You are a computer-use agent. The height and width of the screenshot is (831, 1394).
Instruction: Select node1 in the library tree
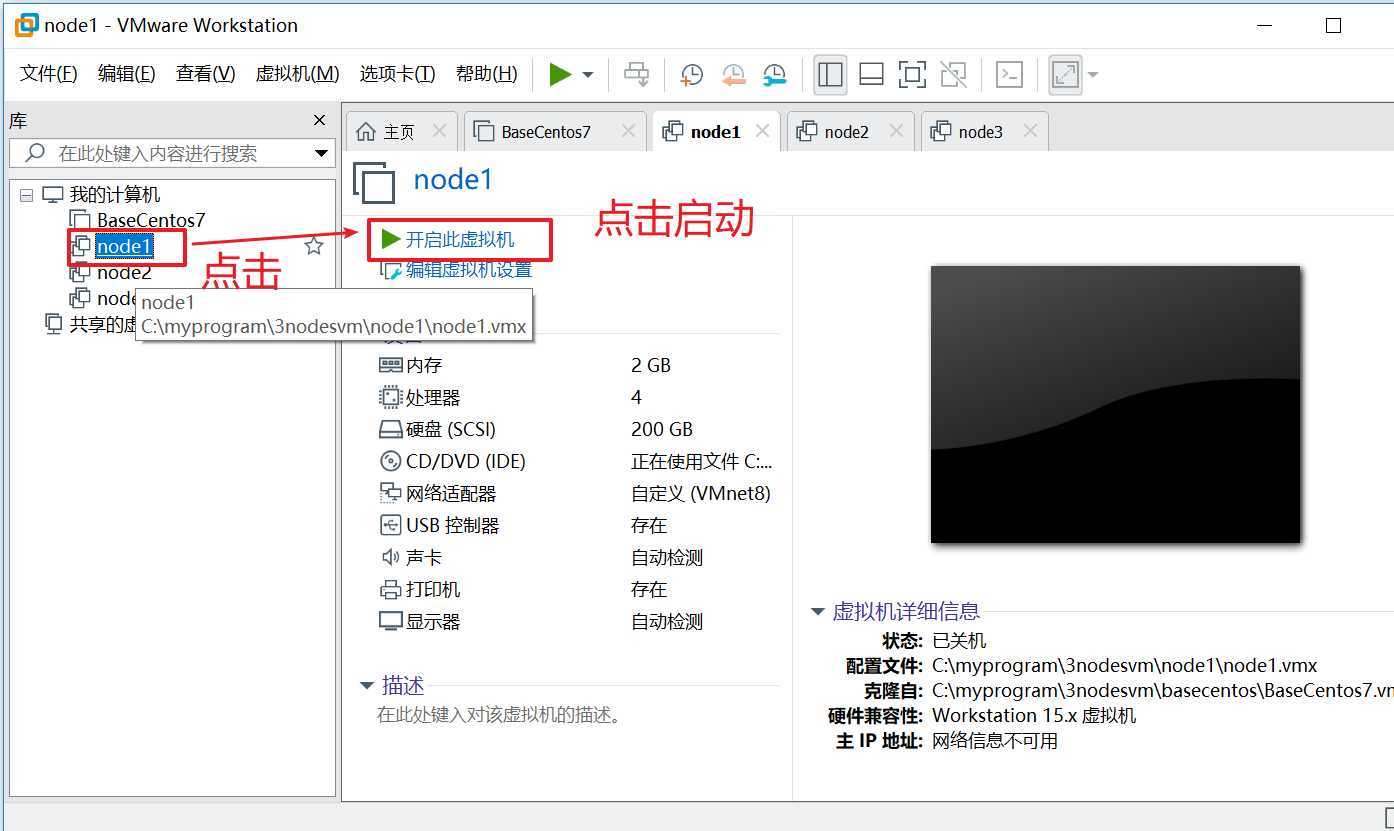click(124, 246)
